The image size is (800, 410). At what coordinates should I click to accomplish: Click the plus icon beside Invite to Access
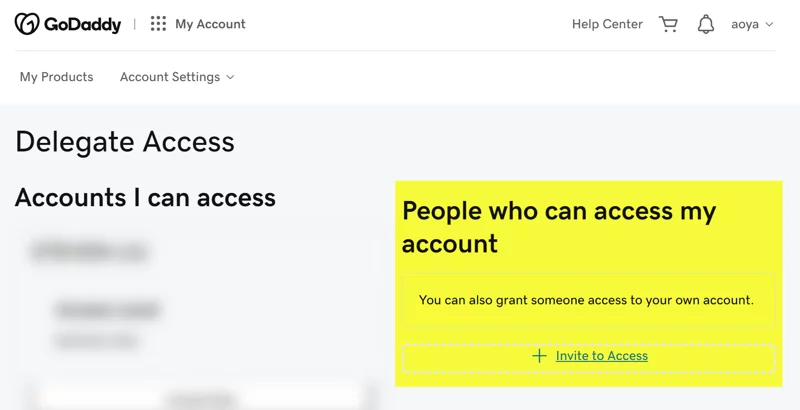click(539, 356)
